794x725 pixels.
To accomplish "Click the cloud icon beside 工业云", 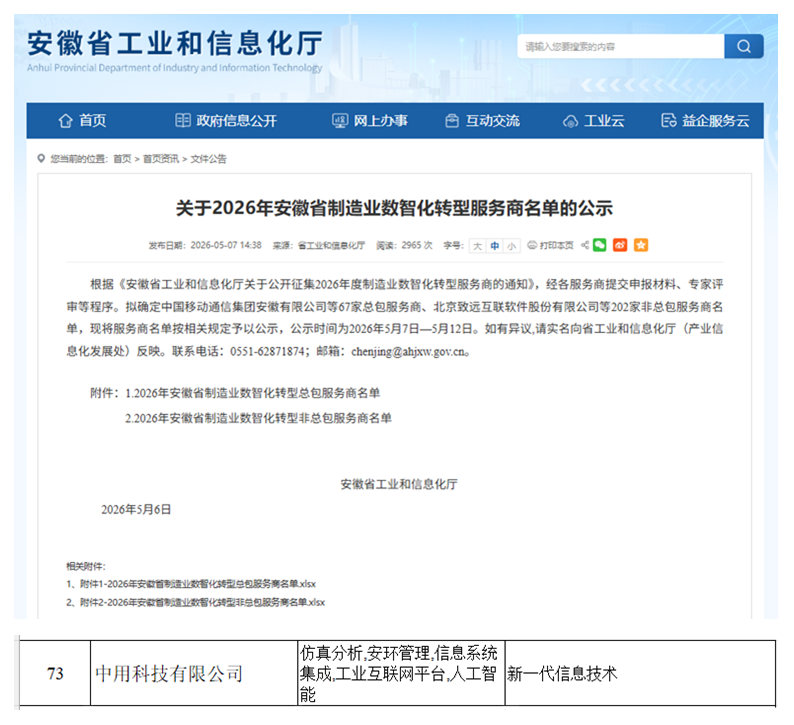I will [x=571, y=122].
